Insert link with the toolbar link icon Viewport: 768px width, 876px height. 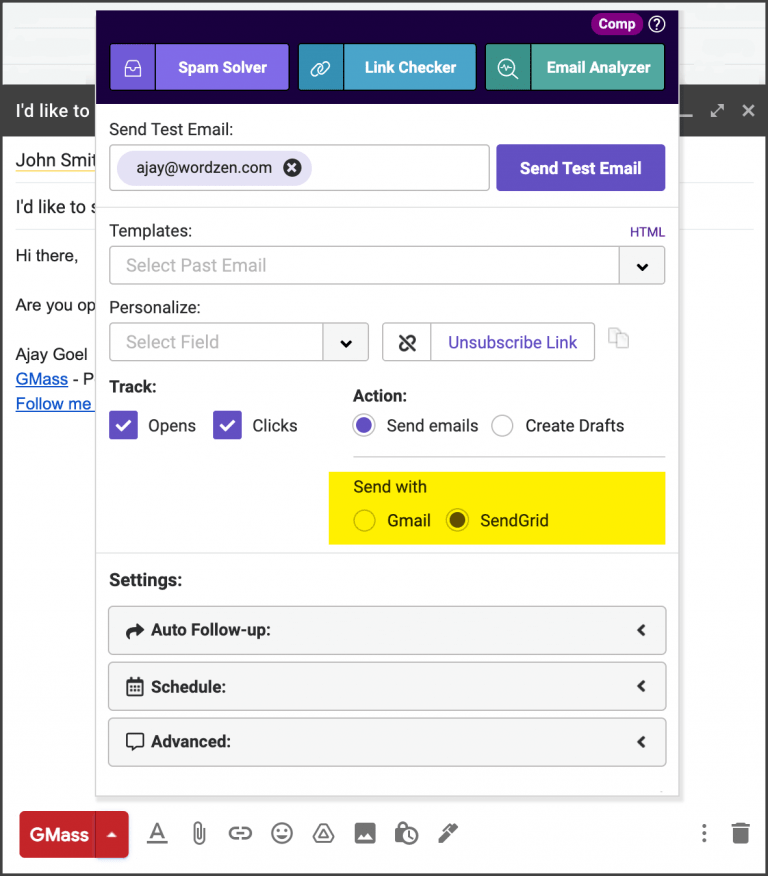240,834
